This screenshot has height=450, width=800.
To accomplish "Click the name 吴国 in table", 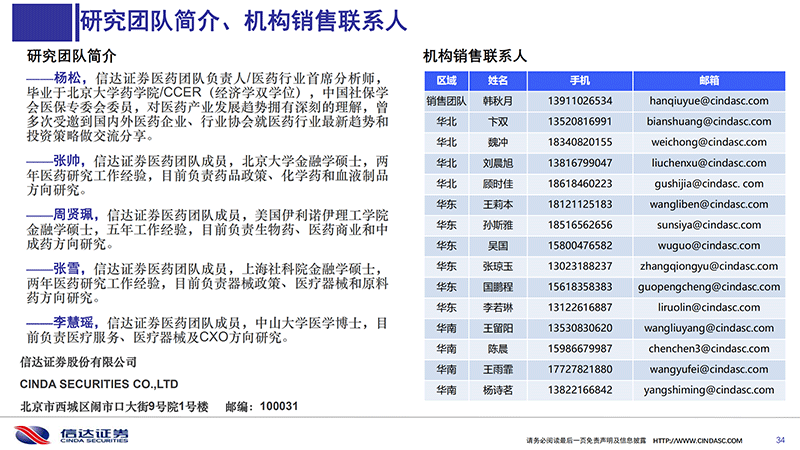I will [x=498, y=245].
